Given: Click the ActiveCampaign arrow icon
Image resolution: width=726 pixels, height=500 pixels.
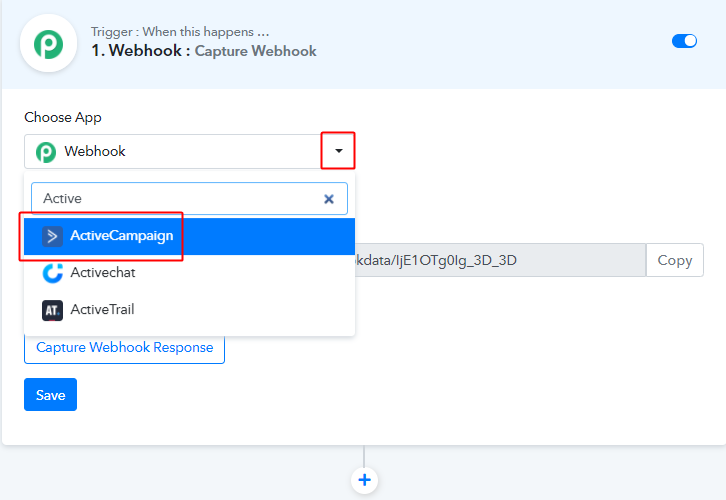Looking at the screenshot, I should pyautogui.click(x=52, y=236).
